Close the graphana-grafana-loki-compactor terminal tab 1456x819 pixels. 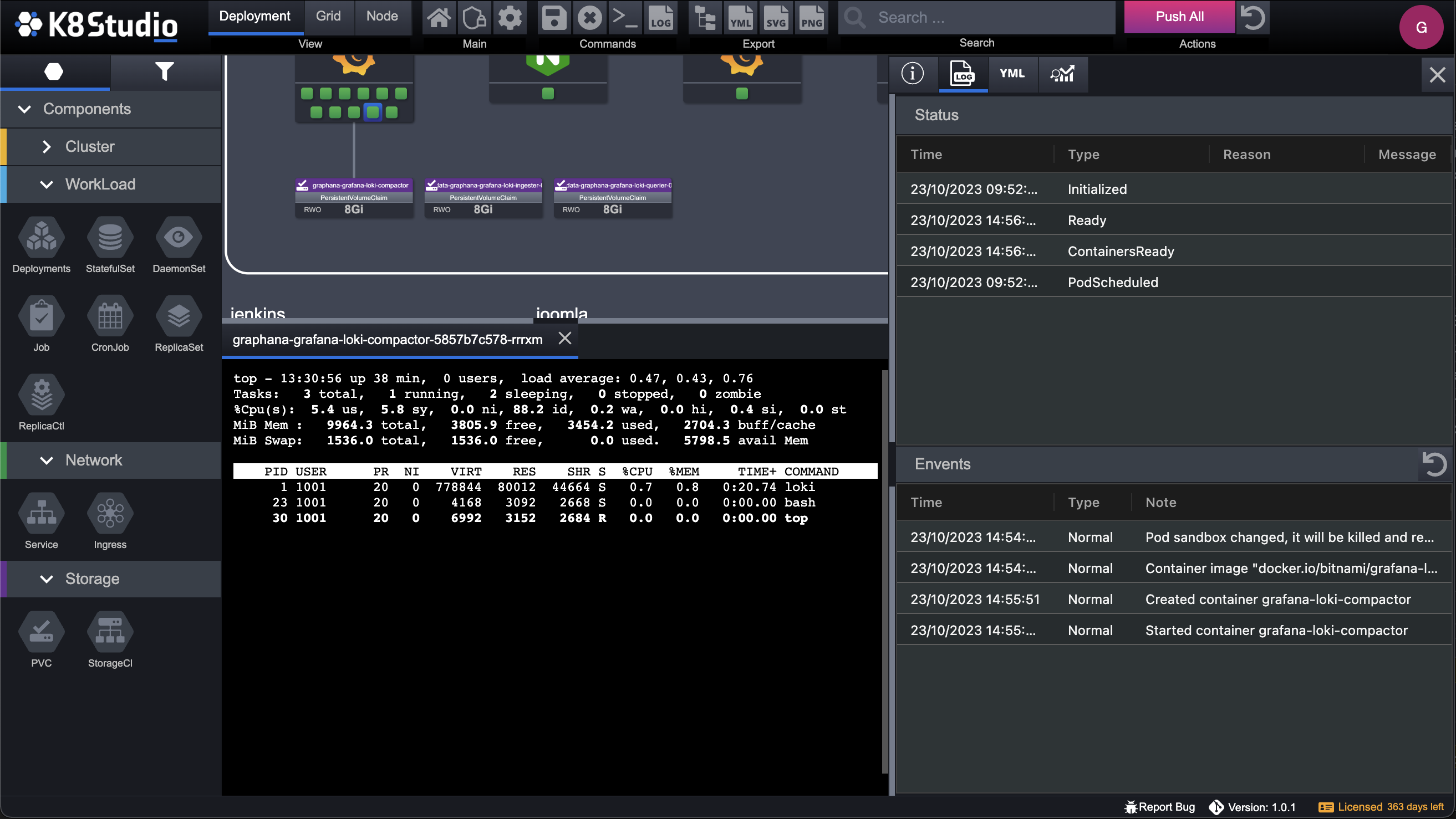564,339
